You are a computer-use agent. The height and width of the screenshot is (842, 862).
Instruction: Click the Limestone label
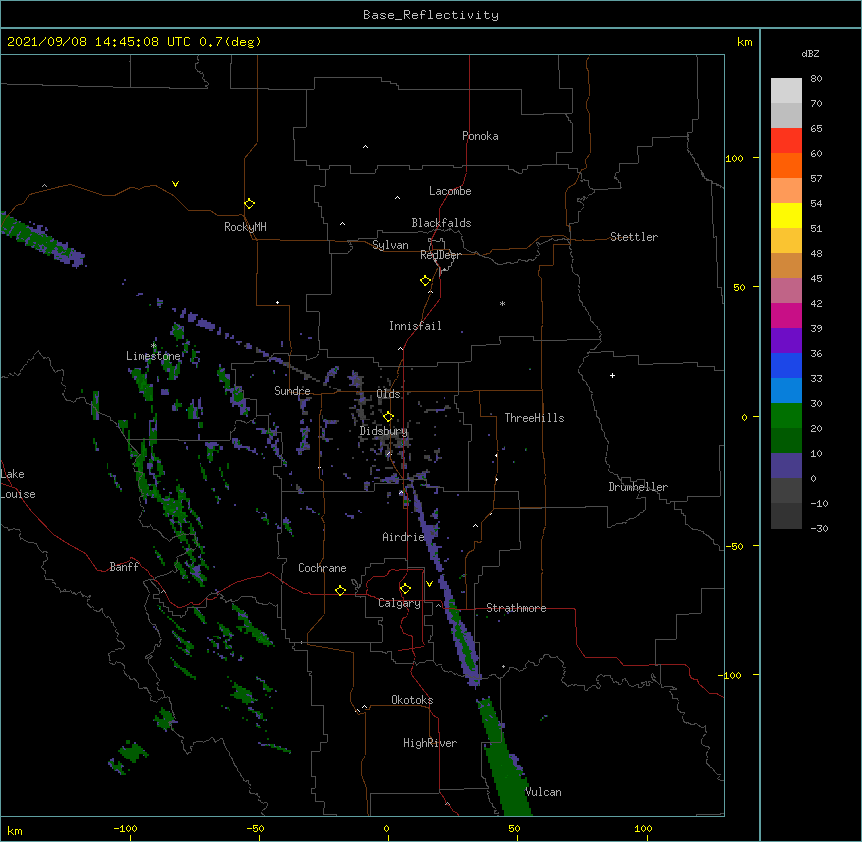[x=153, y=356]
